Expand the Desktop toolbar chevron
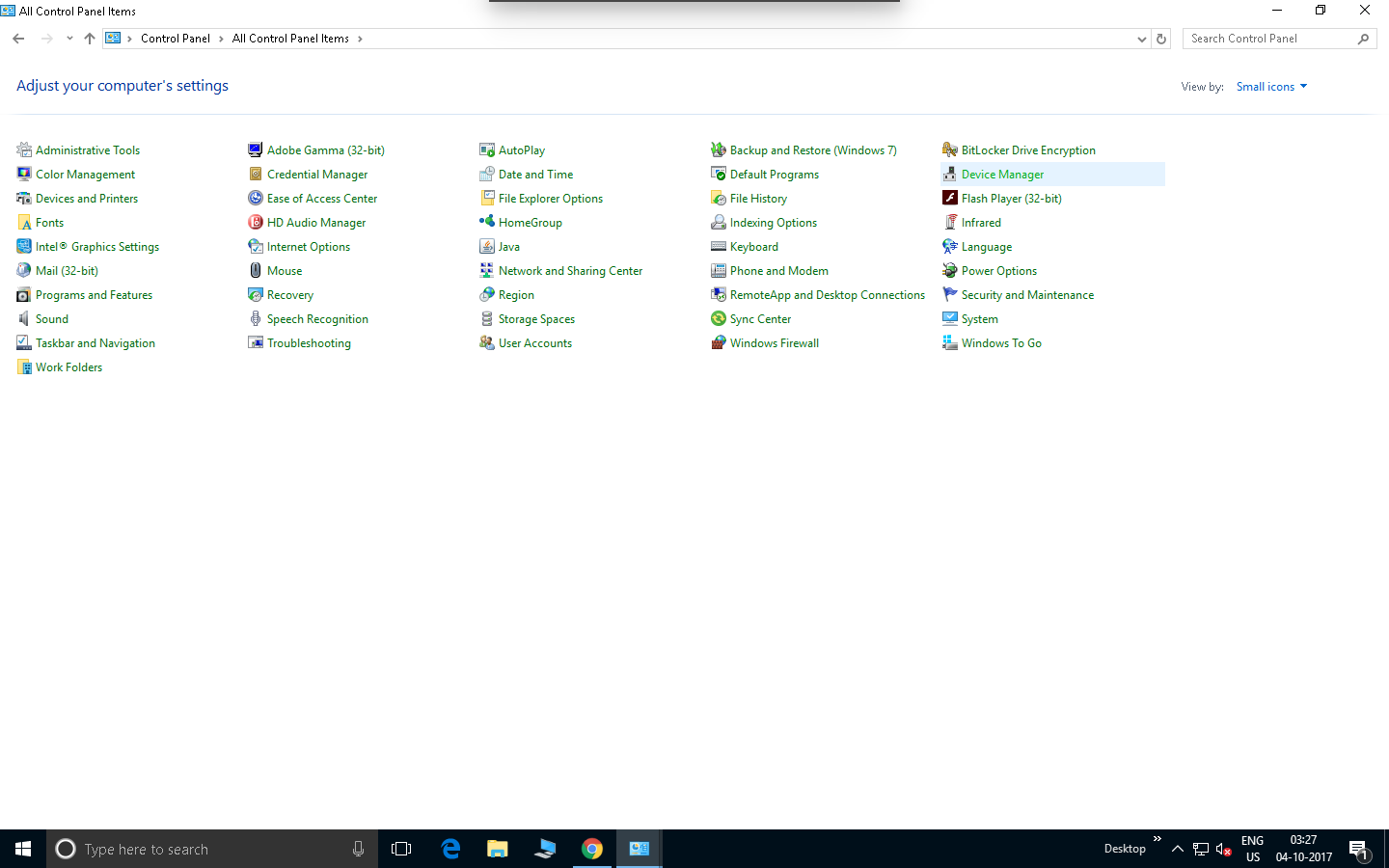 1157,839
